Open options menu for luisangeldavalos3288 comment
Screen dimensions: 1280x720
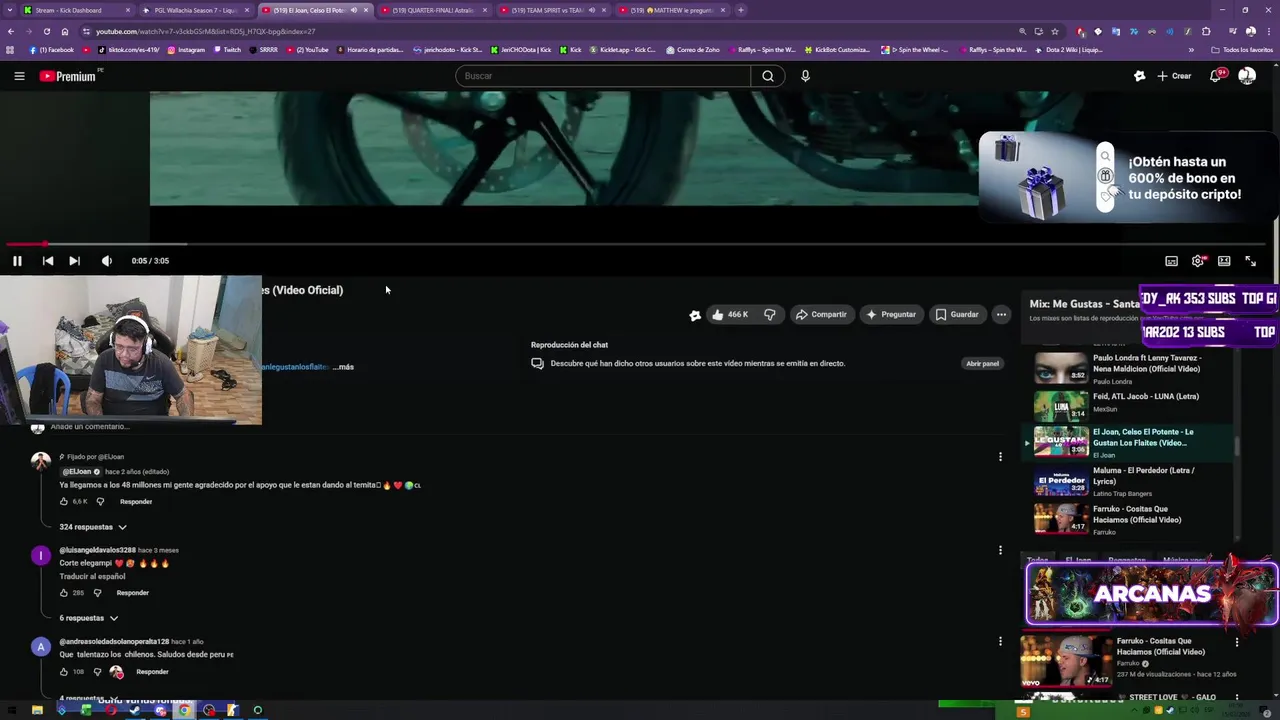1000,550
